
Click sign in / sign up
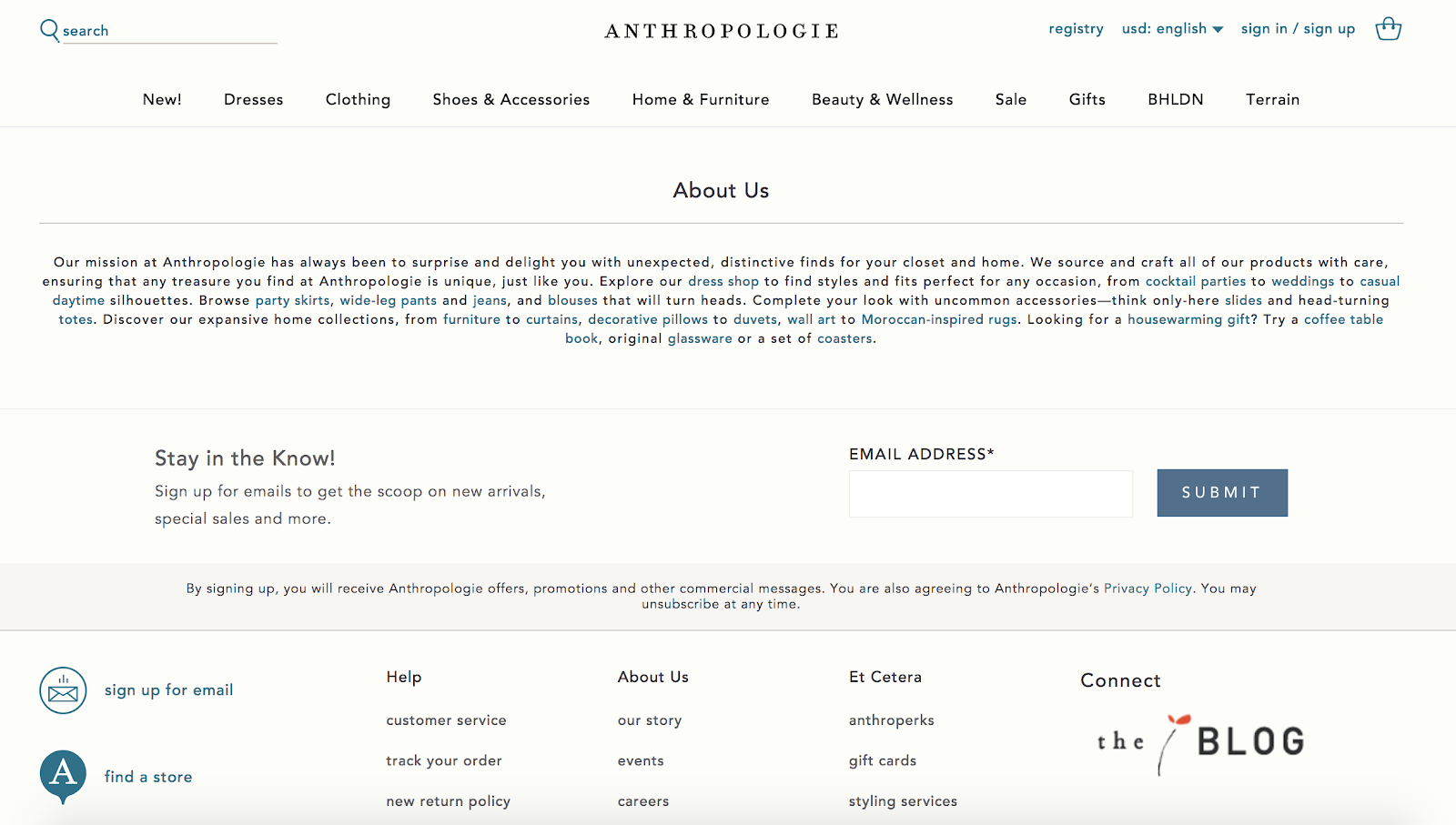(x=1298, y=29)
